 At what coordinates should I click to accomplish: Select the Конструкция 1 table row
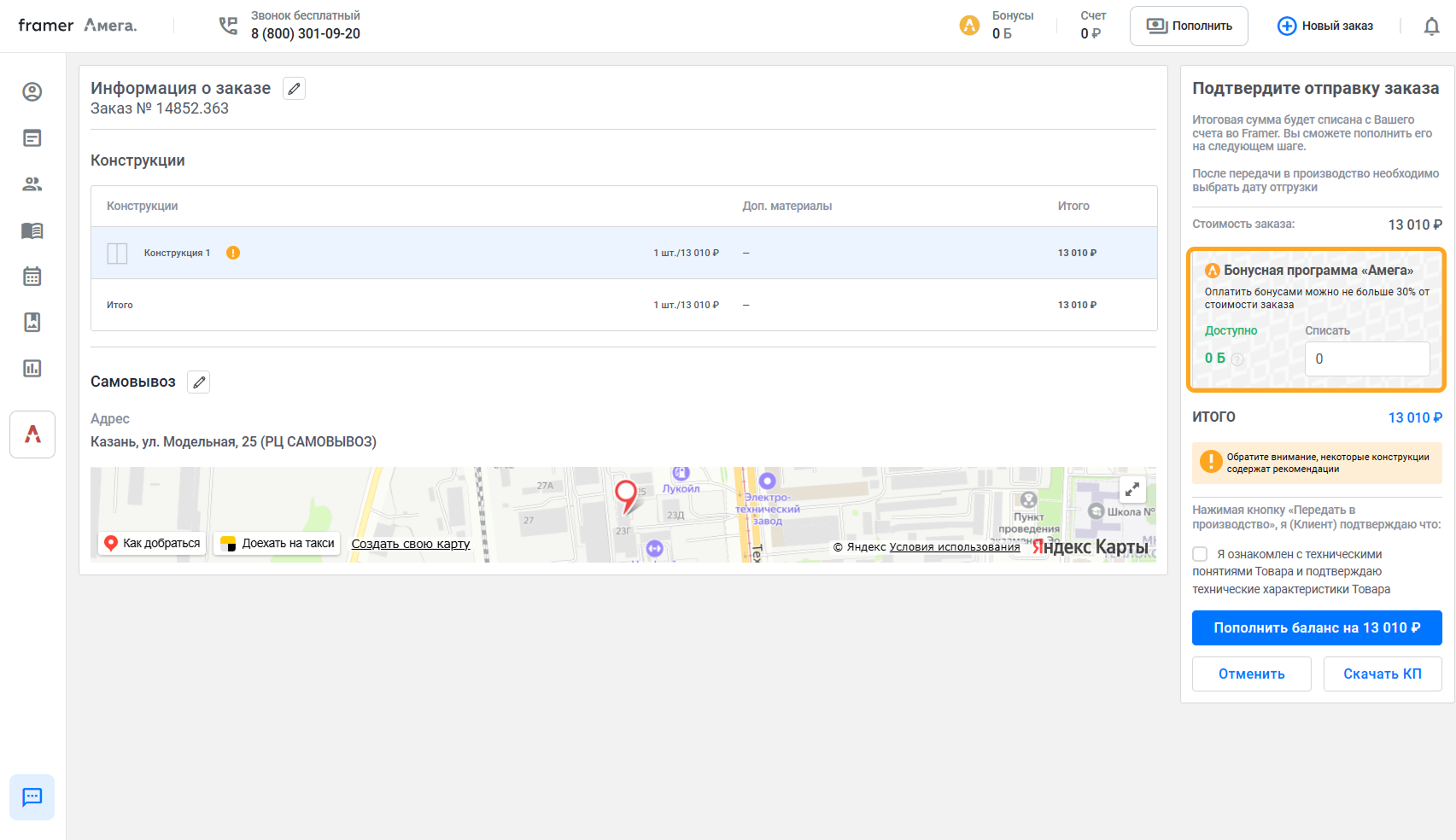pyautogui.click(x=623, y=253)
